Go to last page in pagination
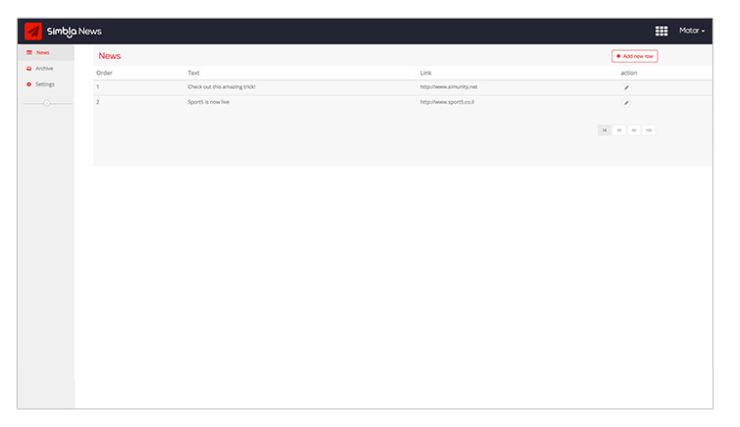Screen dimensions: 740x427 [x=649, y=130]
